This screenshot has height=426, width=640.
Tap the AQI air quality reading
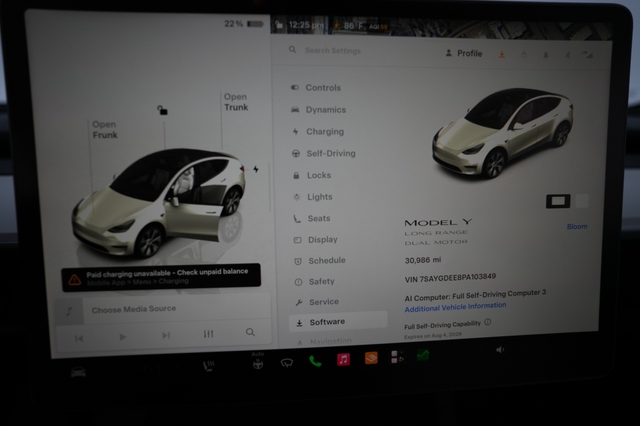378,27
